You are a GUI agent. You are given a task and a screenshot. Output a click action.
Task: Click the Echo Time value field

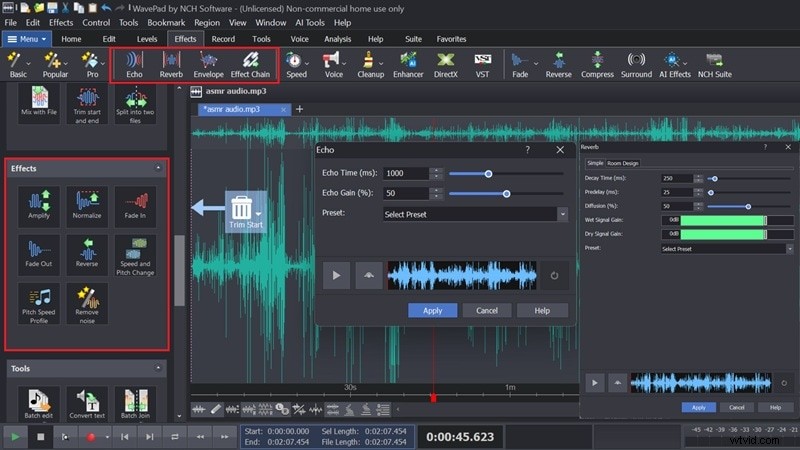(x=406, y=173)
